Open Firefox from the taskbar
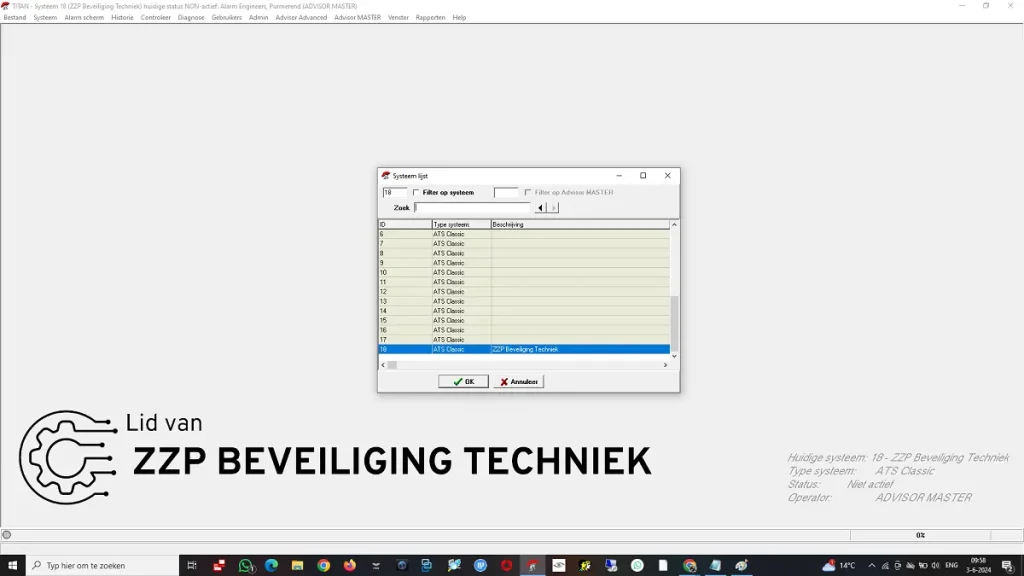 (x=350, y=565)
